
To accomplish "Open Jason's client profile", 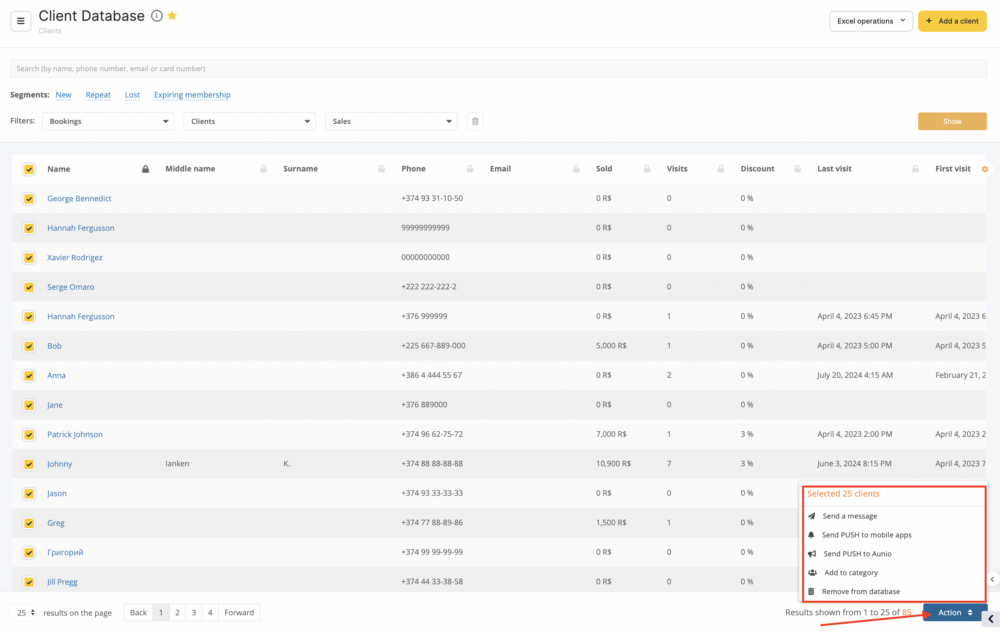I will tap(57, 493).
